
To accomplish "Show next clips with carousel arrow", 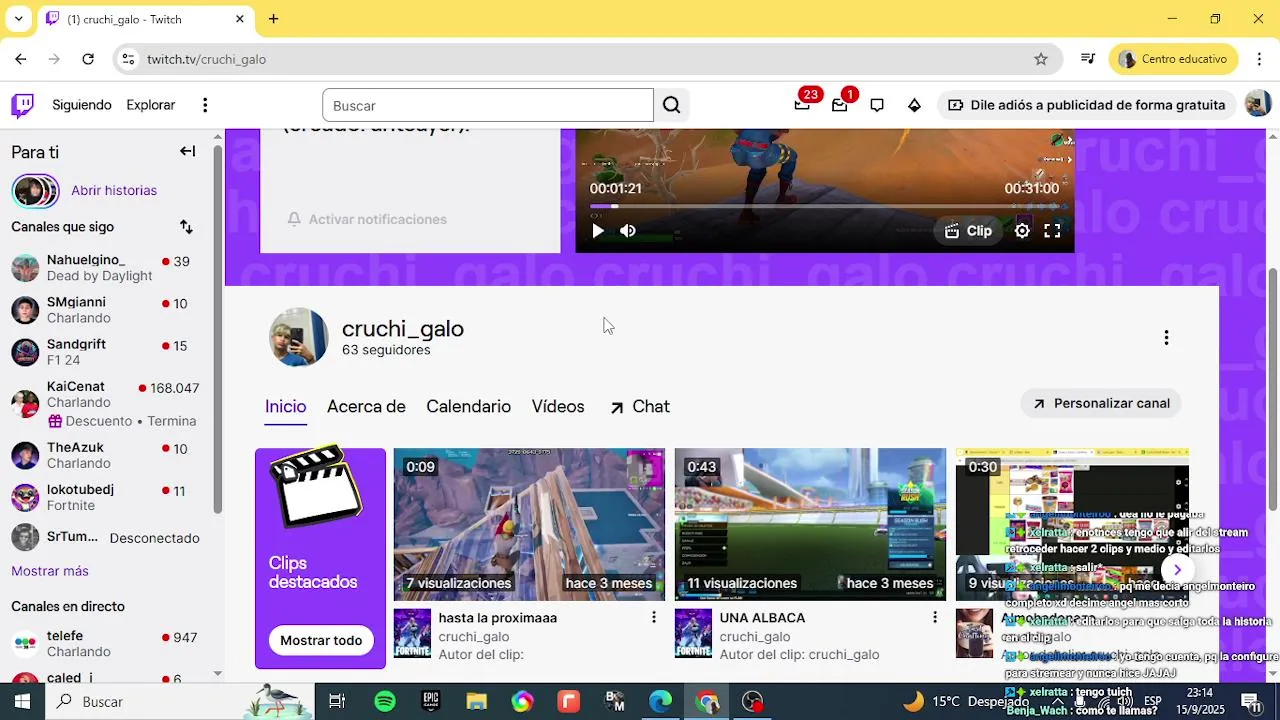I will click(x=1177, y=570).
